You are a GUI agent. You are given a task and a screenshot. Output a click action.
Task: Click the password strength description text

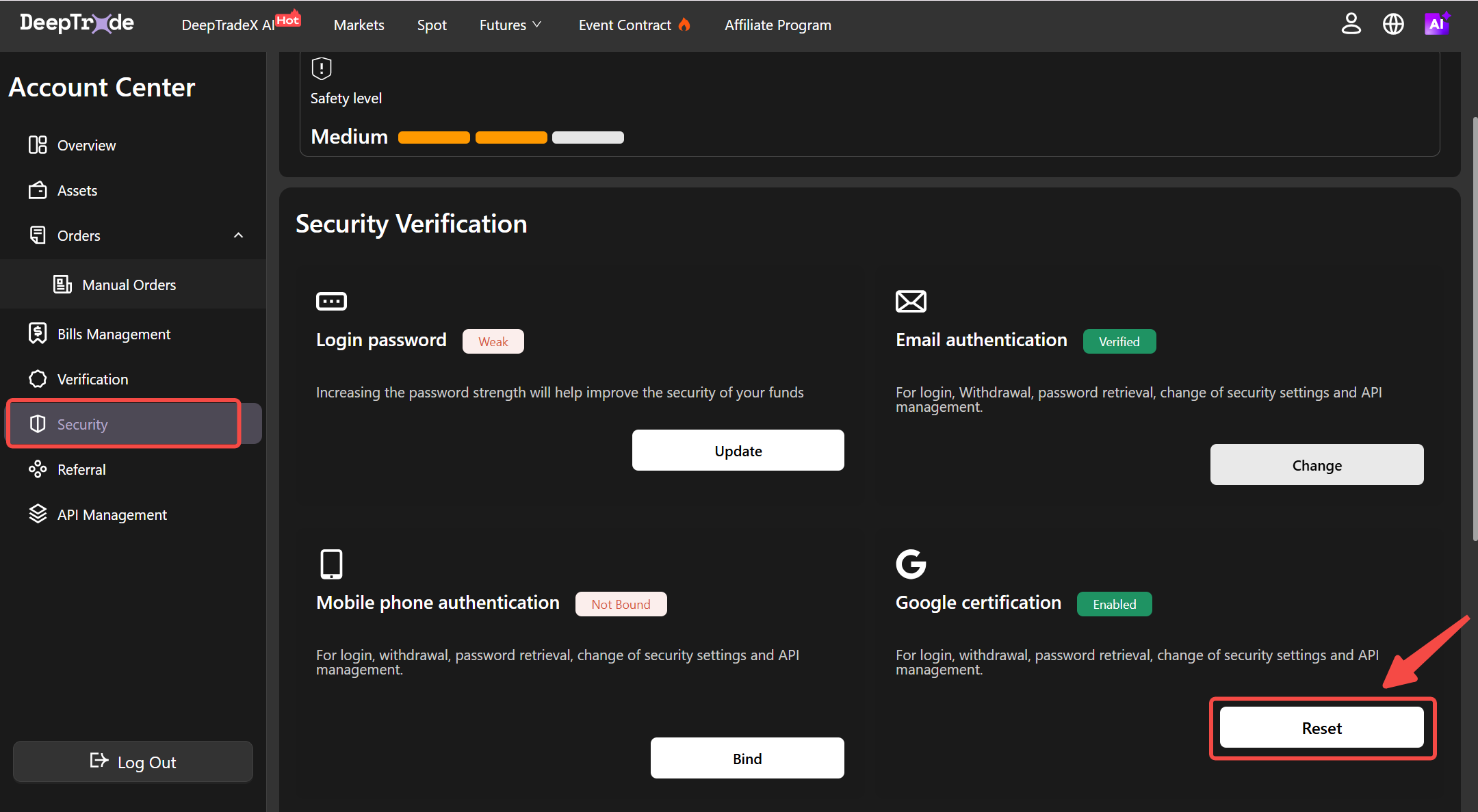560,393
